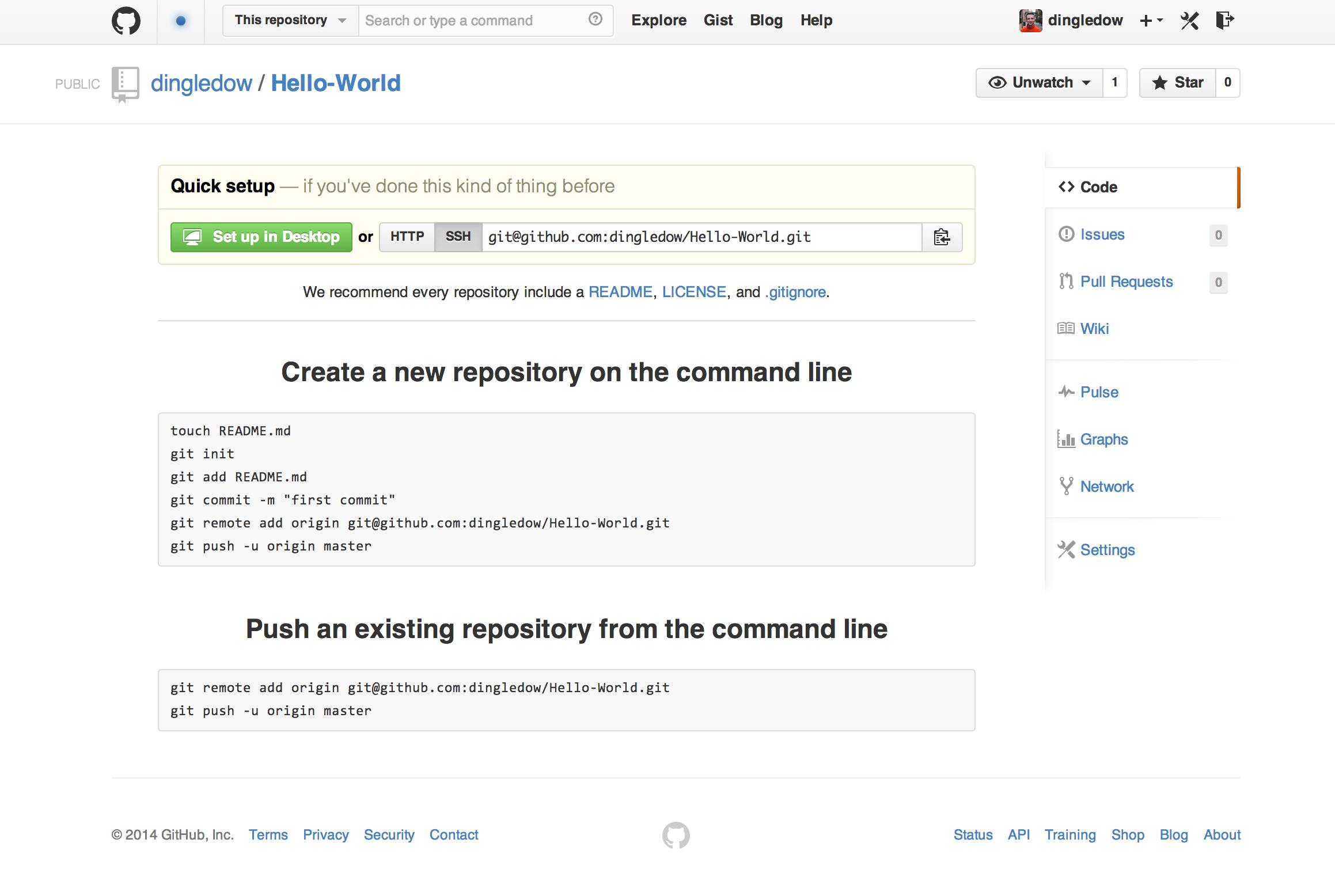Screen dimensions: 1335x896
Task: Open the create new plus menu
Action: click(x=1151, y=21)
